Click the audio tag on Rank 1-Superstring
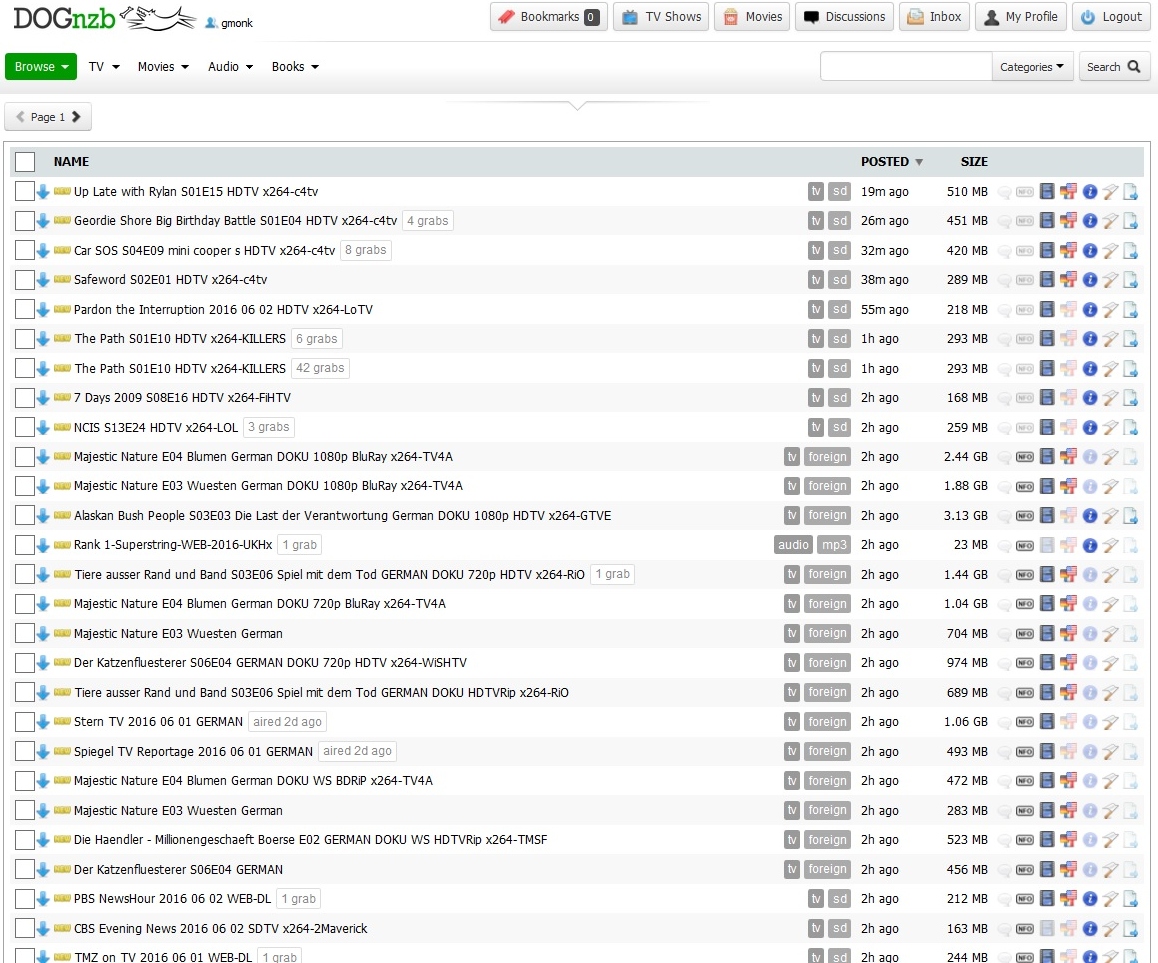Image resolution: width=1158 pixels, height=963 pixels. point(793,545)
